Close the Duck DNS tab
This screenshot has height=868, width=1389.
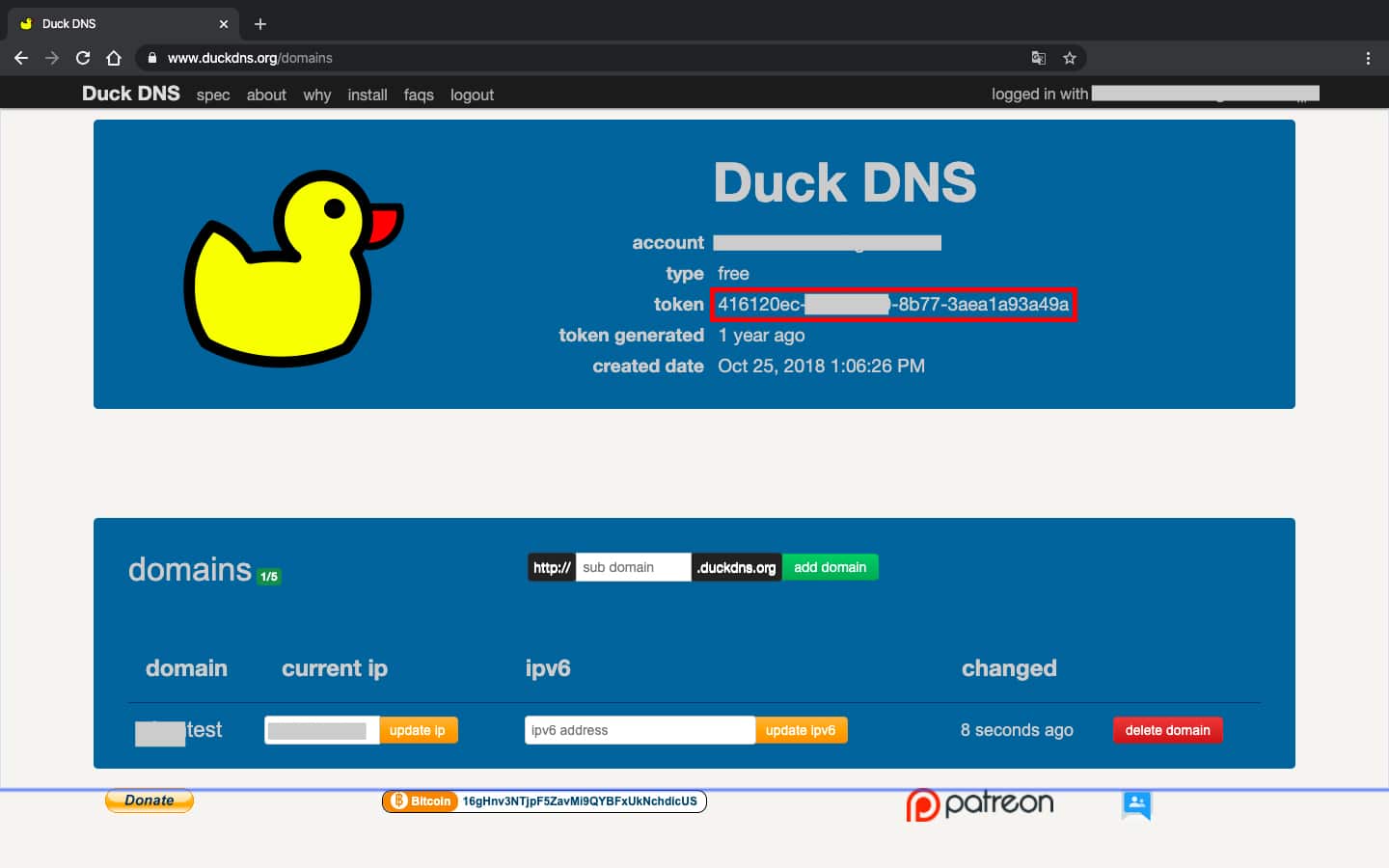[224, 23]
